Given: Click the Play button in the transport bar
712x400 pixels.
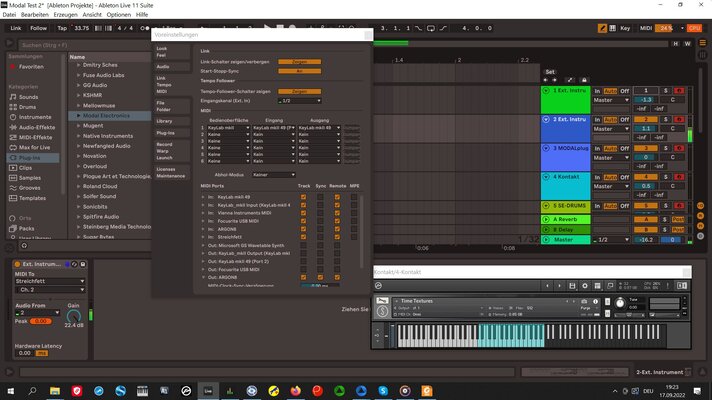Looking at the screenshot, I should (x=267, y=28).
